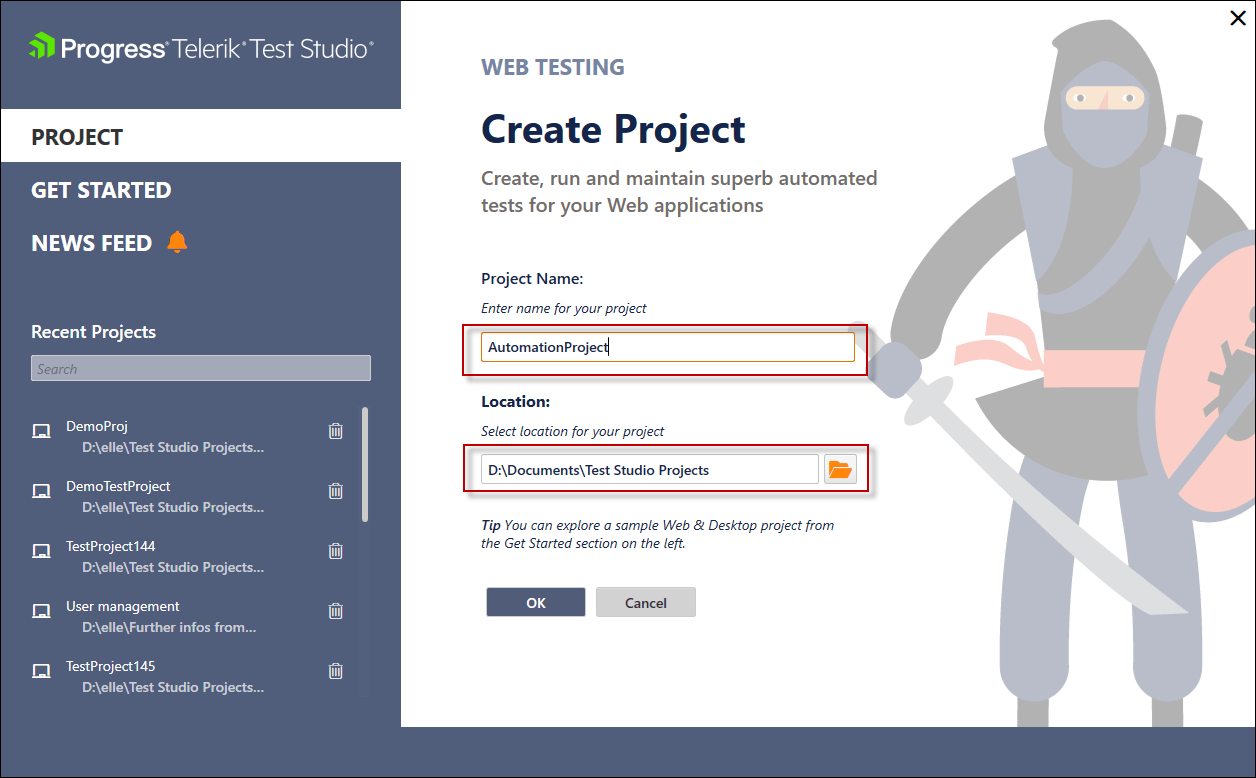1256x778 pixels.
Task: Click the 'Recent Projects' heading
Action: tap(94, 332)
